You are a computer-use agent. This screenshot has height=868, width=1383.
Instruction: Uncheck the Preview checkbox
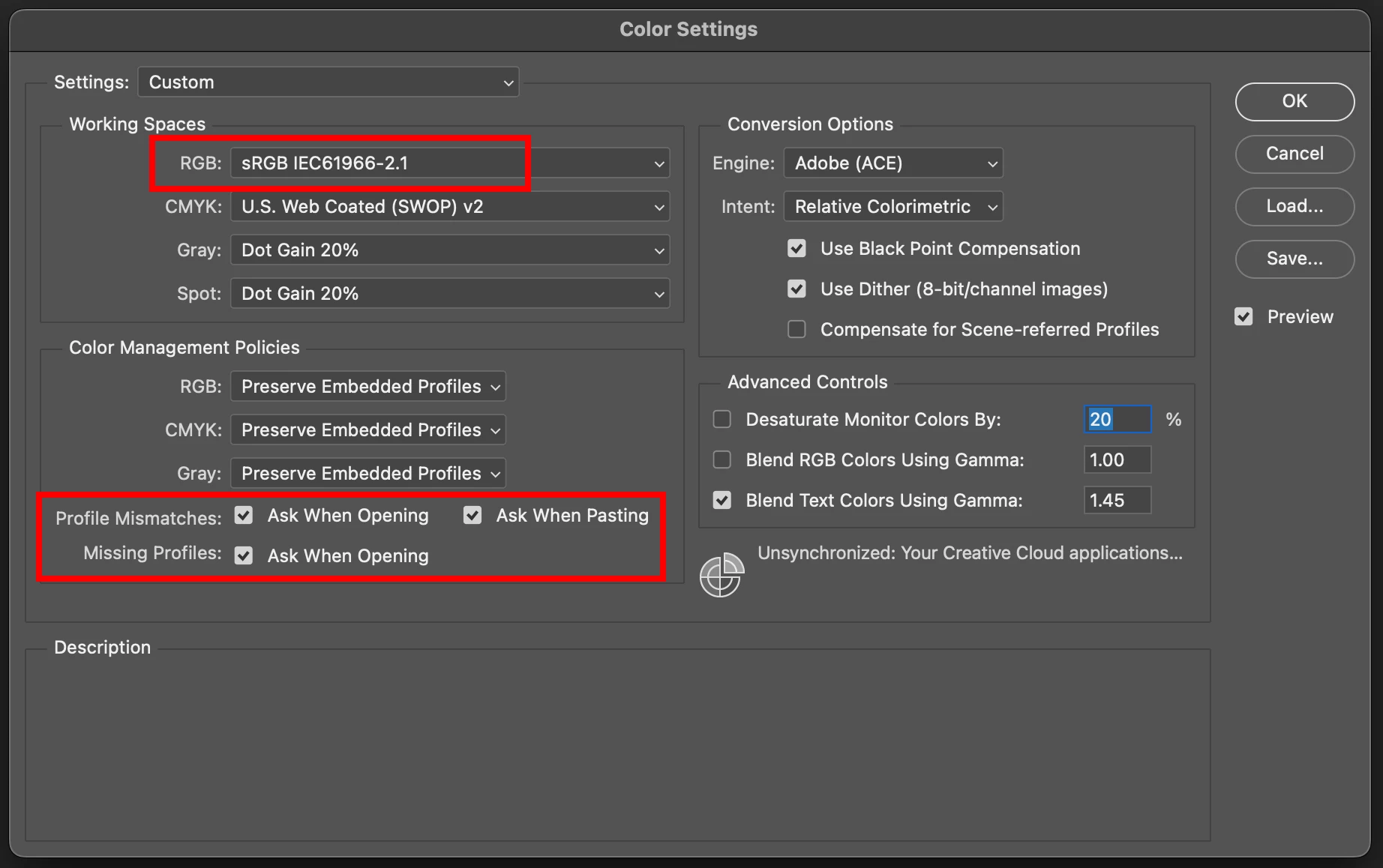[x=1243, y=316]
